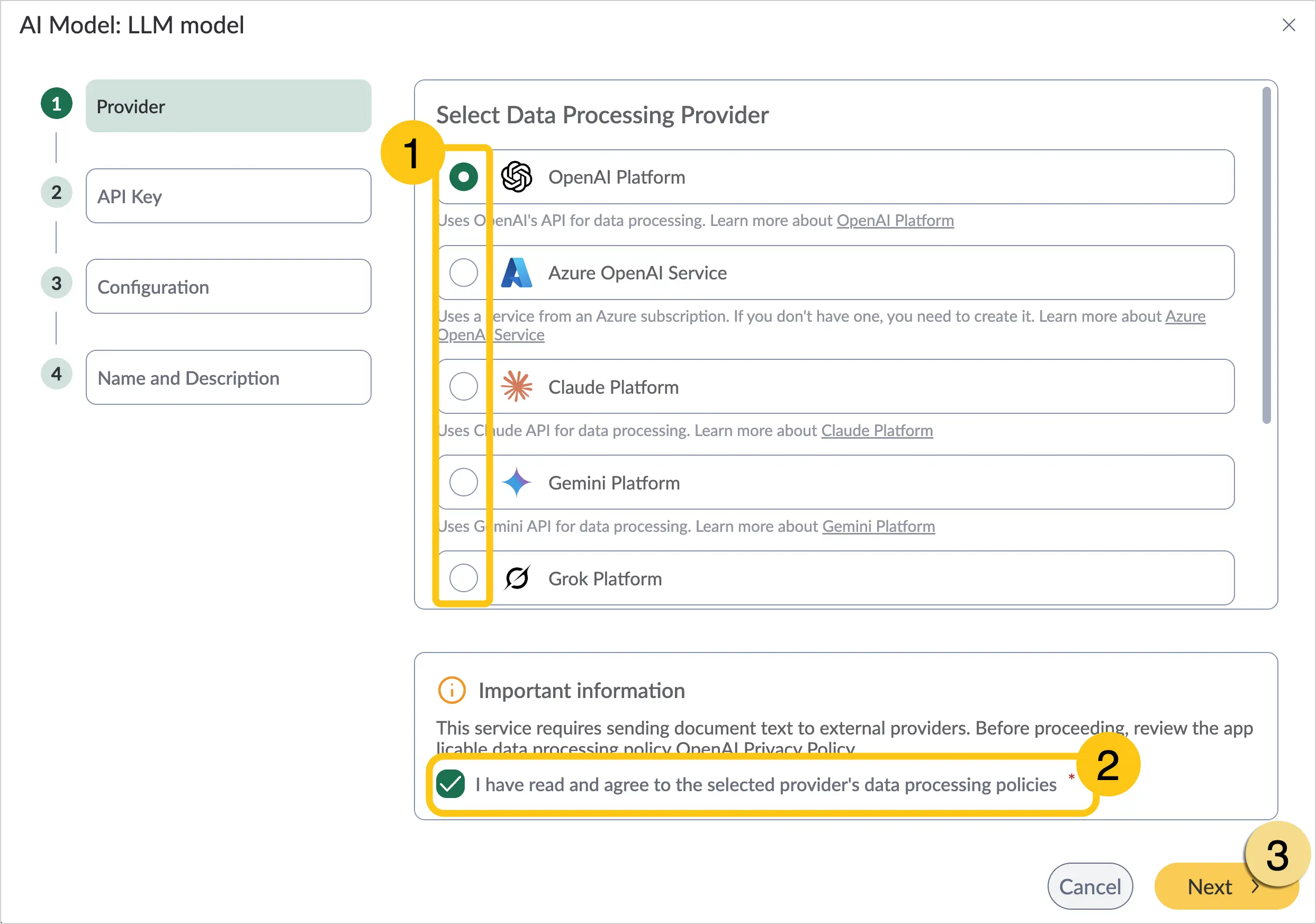Go to the Configuration step
1316x924 pixels.
pyautogui.click(x=228, y=286)
